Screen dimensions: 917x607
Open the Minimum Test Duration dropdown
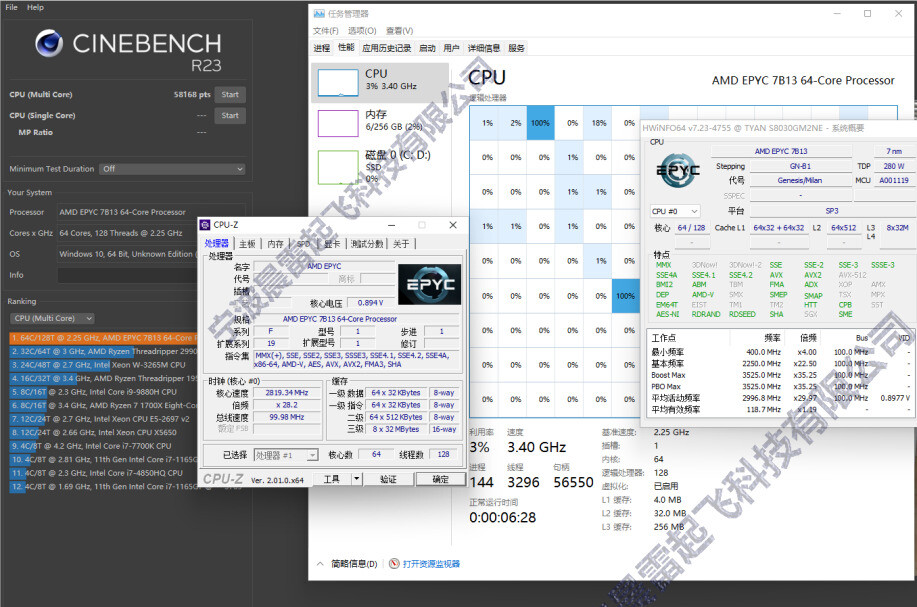tap(172, 169)
